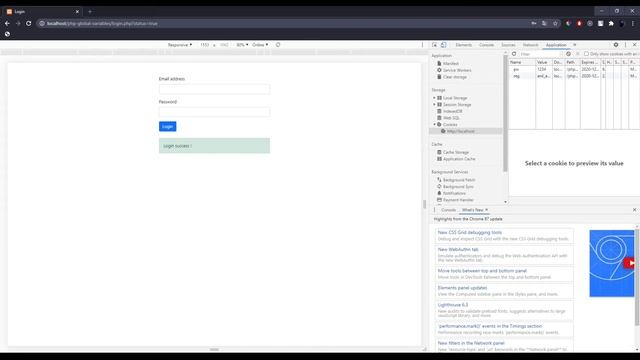The image size is (640, 360).
Task: Expand the Local Storage tree node
Action: tap(434, 98)
